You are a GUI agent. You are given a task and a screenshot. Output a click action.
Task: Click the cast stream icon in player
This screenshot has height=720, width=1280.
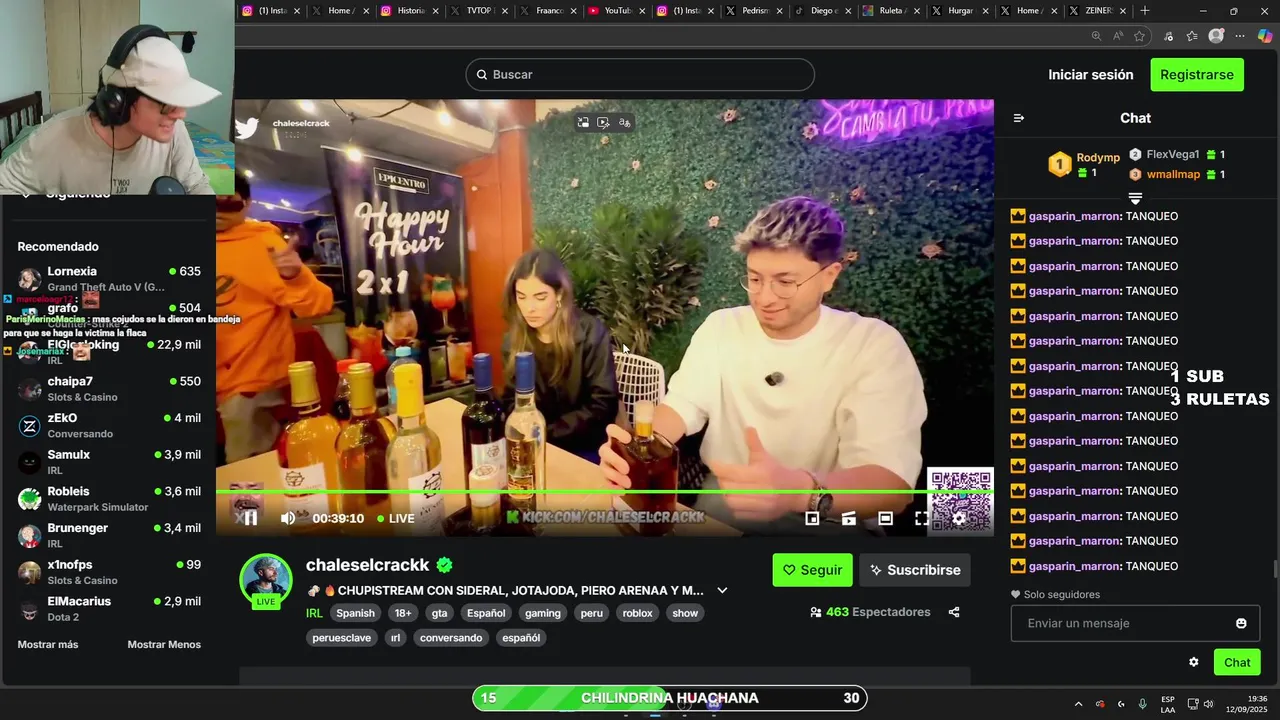(848, 518)
